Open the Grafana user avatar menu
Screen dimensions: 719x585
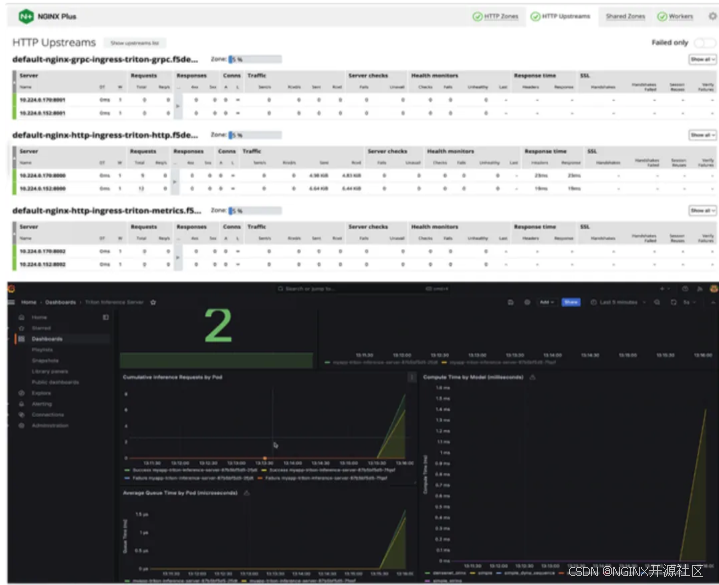tap(713, 288)
